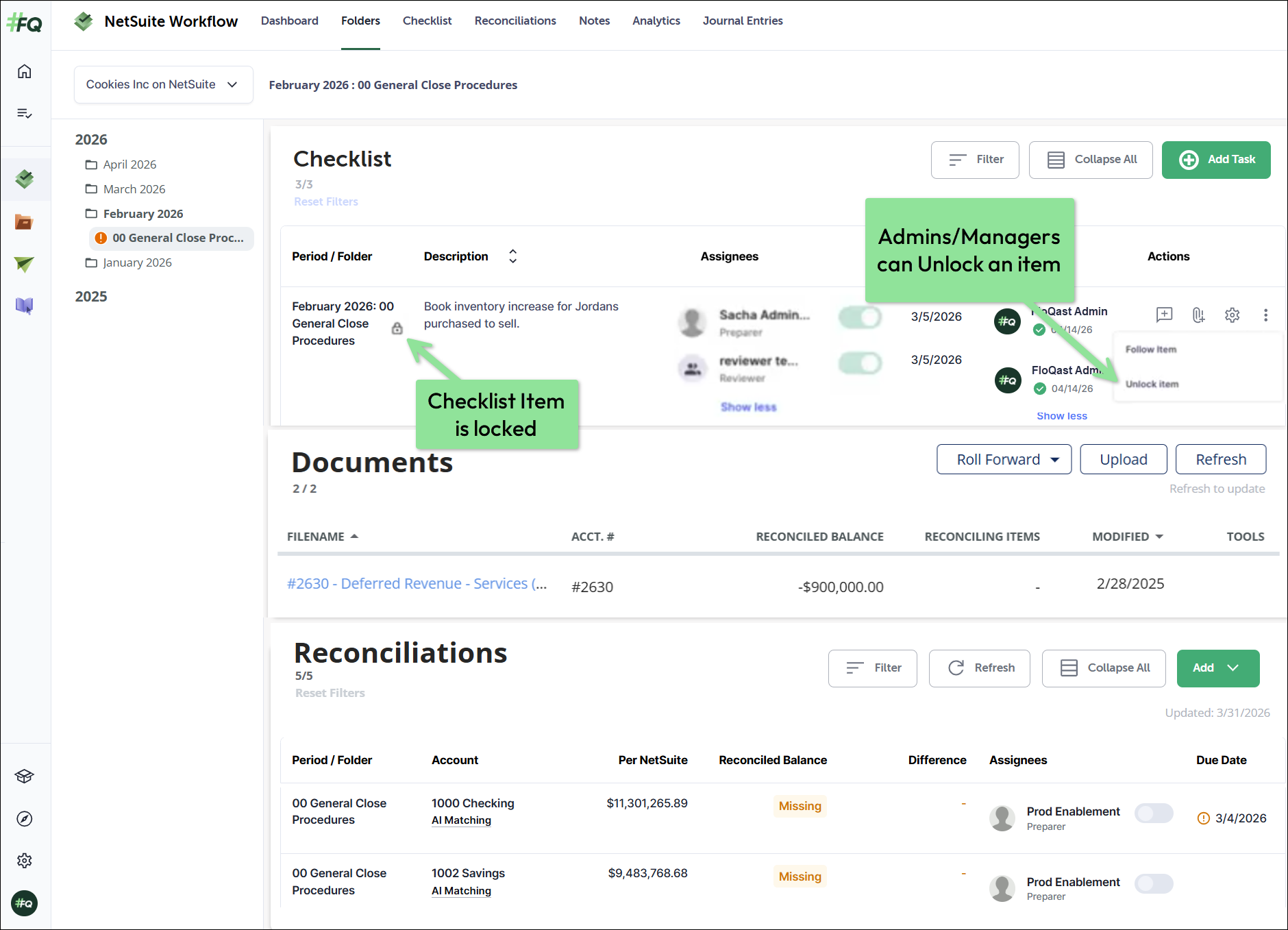This screenshot has height=930, width=1288.
Task: Switch to the Checklist tab
Action: 428,21
